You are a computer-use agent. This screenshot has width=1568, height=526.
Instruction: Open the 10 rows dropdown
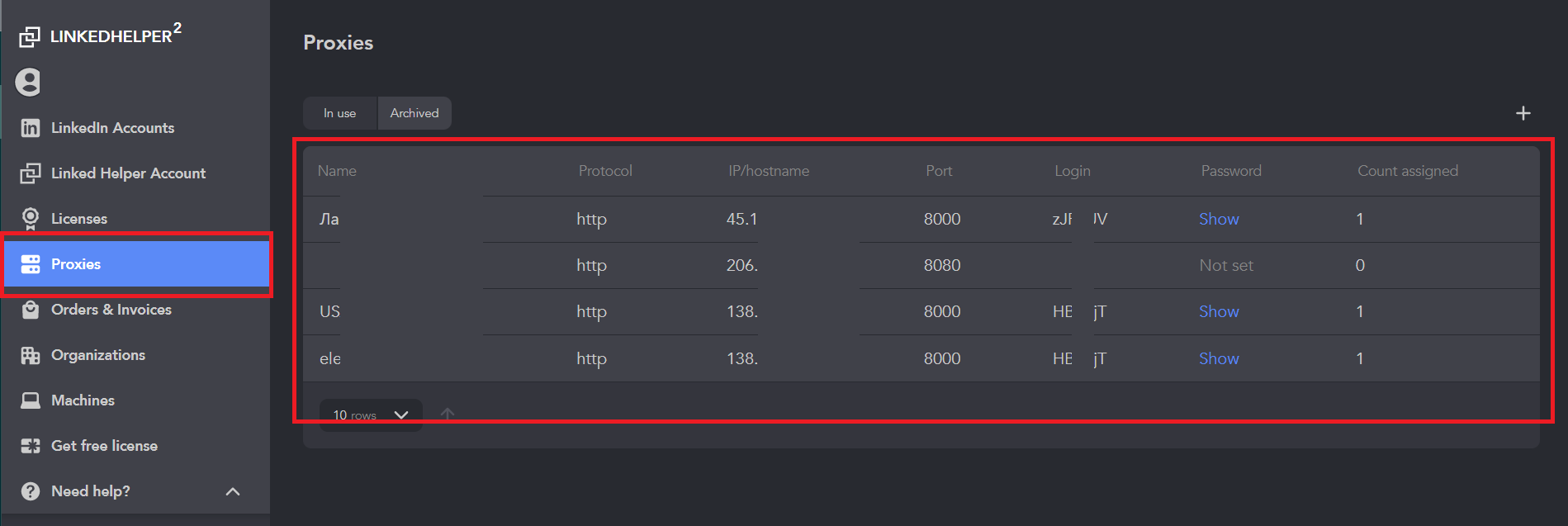point(371,415)
